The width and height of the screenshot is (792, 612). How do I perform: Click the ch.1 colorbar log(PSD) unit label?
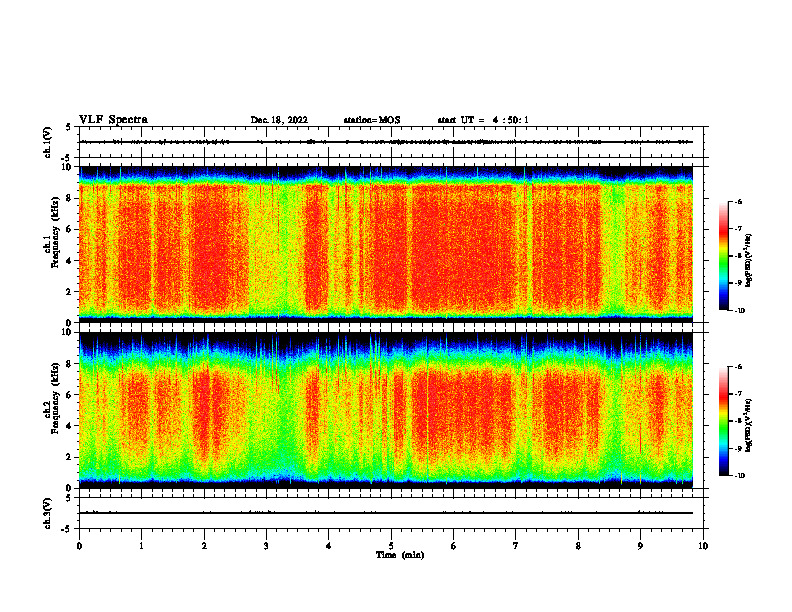748,261
